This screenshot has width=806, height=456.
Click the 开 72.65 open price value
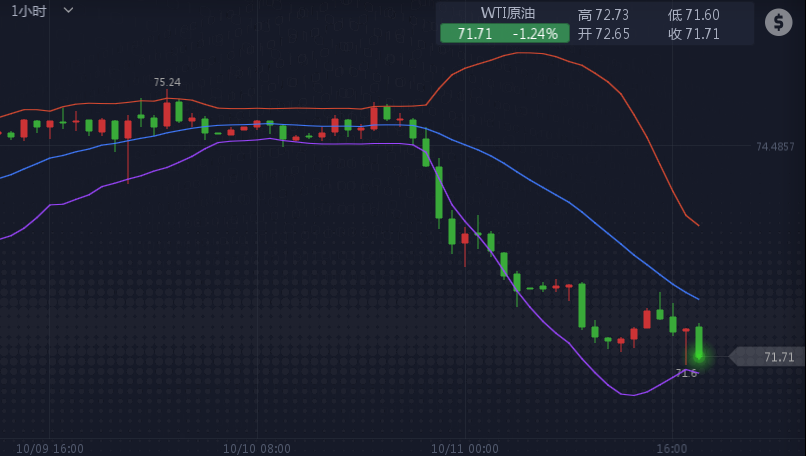click(x=603, y=34)
